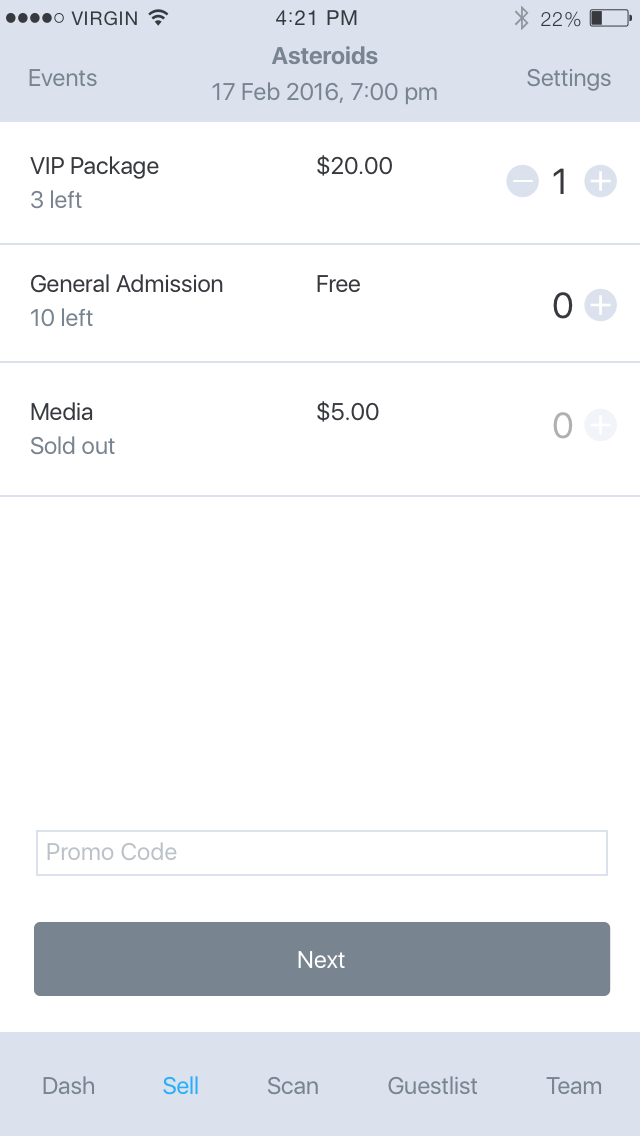Select the currently active Sell tab
The height and width of the screenshot is (1136, 640).
tap(180, 1086)
